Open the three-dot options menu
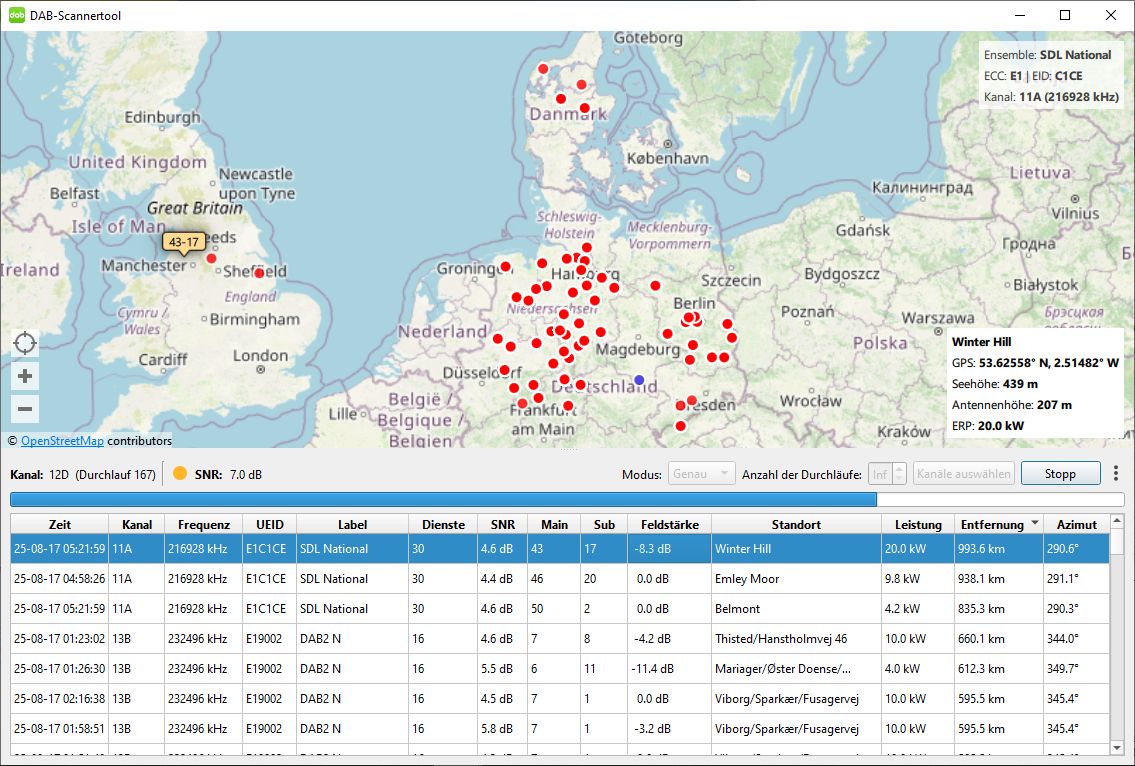The width and height of the screenshot is (1135, 766). click(1116, 473)
